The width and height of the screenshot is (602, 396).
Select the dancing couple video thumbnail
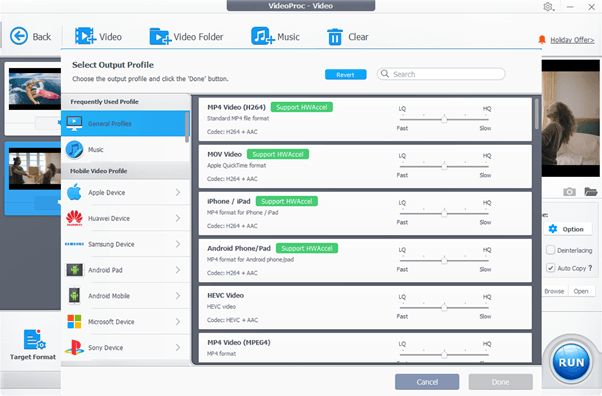click(x=35, y=169)
